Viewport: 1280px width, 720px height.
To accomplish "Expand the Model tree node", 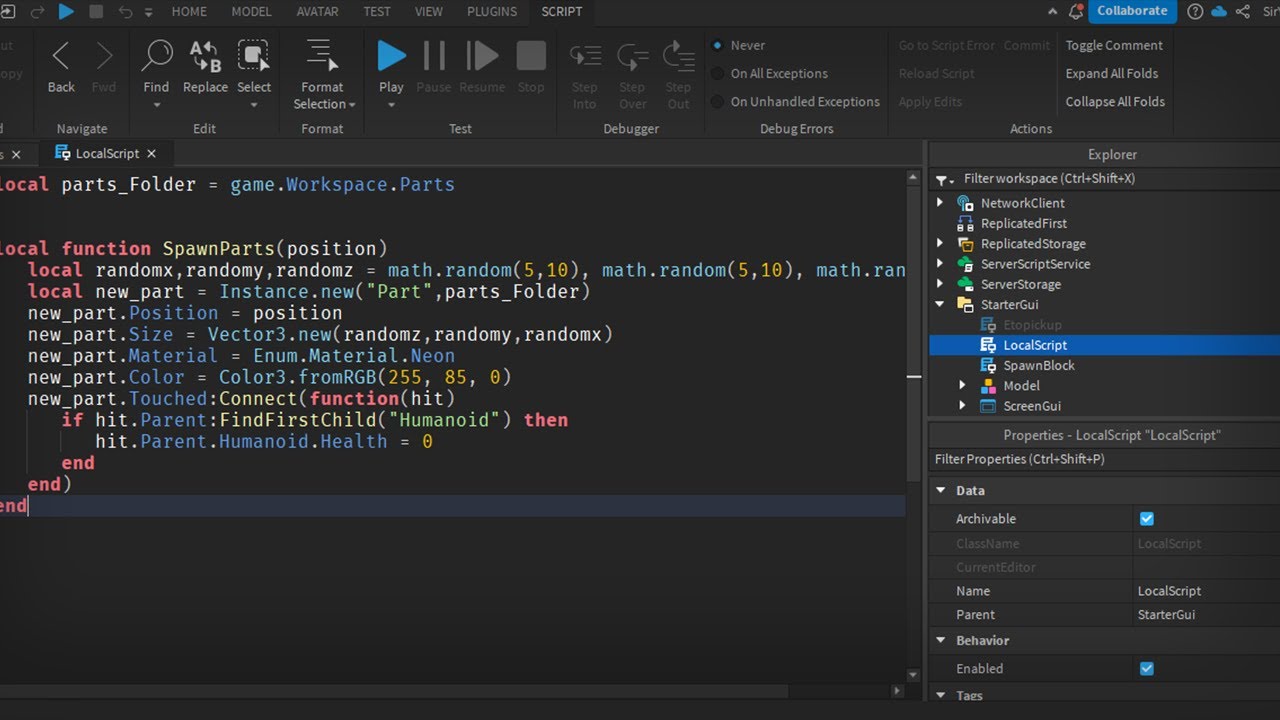I will coord(963,385).
